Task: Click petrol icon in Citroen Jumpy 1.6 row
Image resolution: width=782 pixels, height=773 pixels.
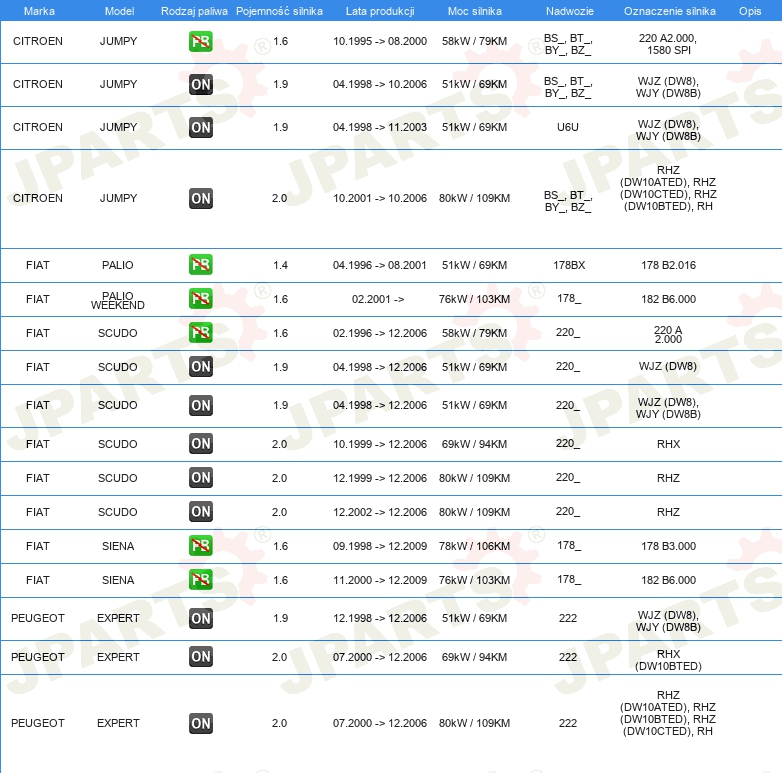Action: [x=201, y=41]
